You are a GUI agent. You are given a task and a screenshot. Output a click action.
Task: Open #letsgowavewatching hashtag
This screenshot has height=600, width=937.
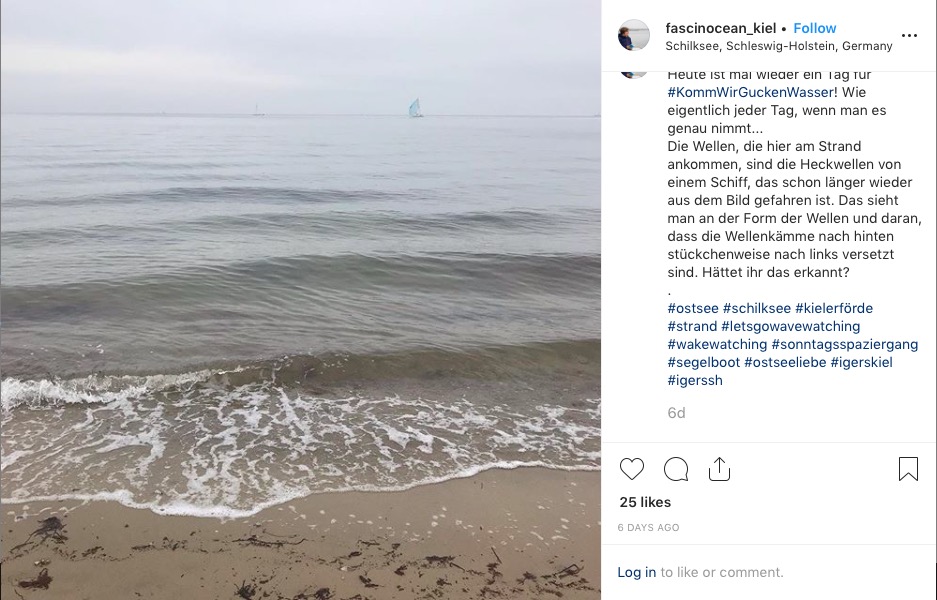tap(791, 326)
